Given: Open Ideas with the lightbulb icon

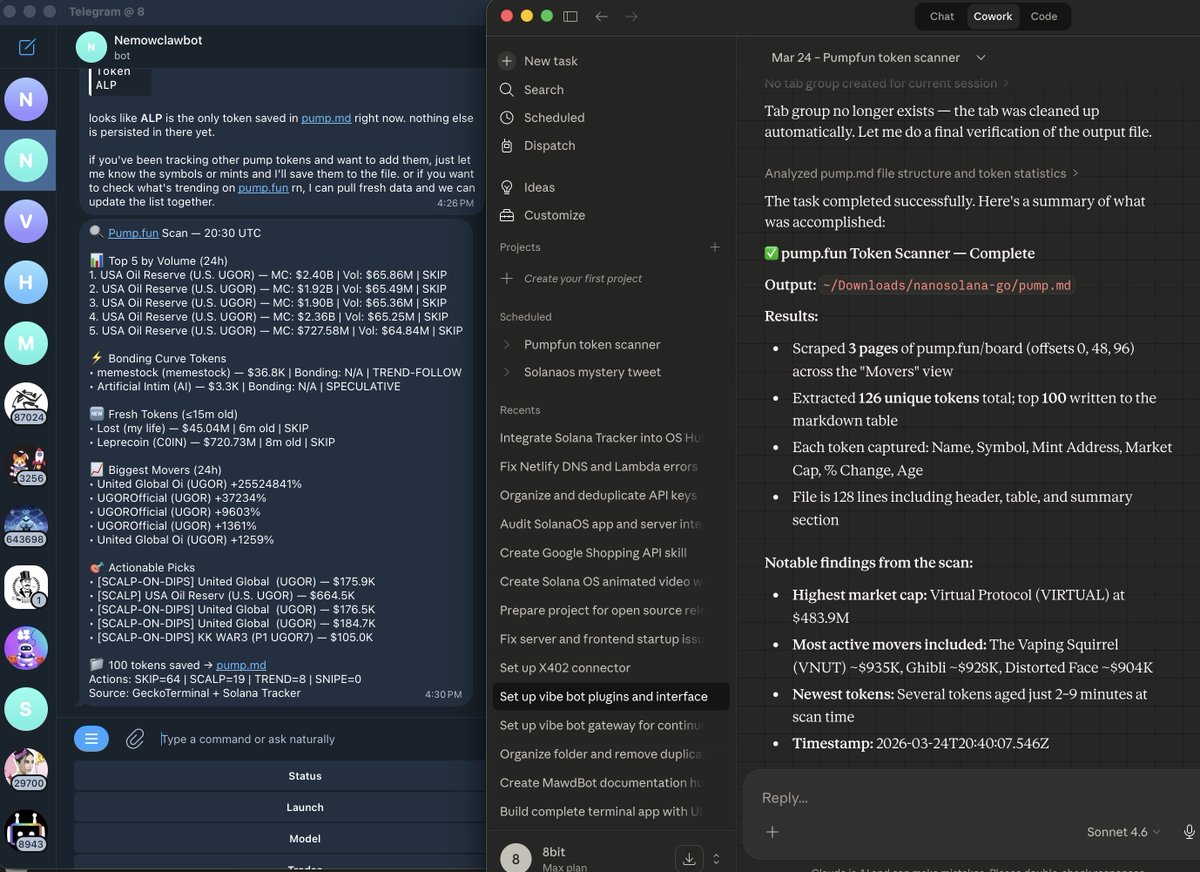Looking at the screenshot, I should pyautogui.click(x=527, y=188).
